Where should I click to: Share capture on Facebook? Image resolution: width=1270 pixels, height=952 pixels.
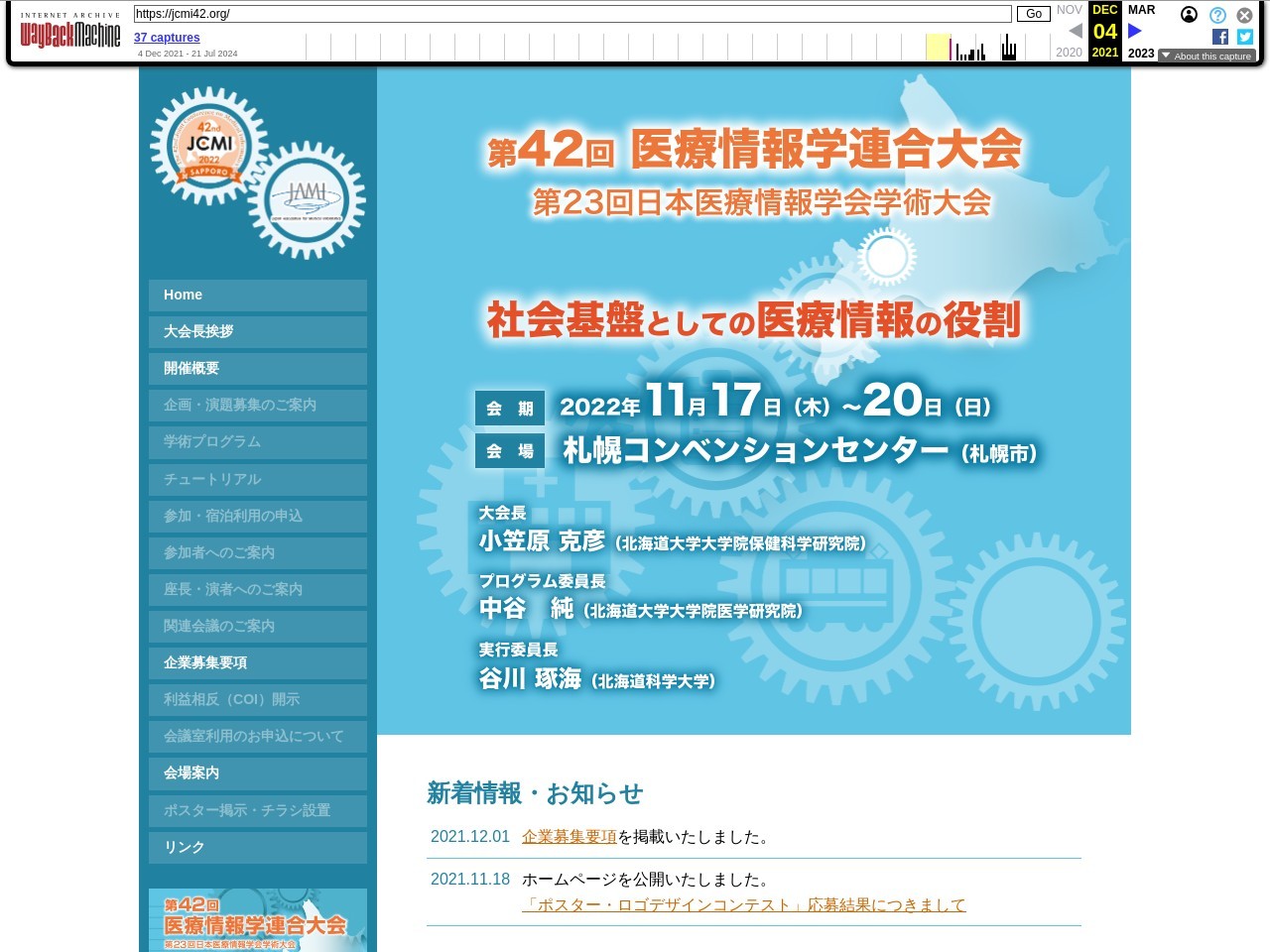[x=1220, y=37]
